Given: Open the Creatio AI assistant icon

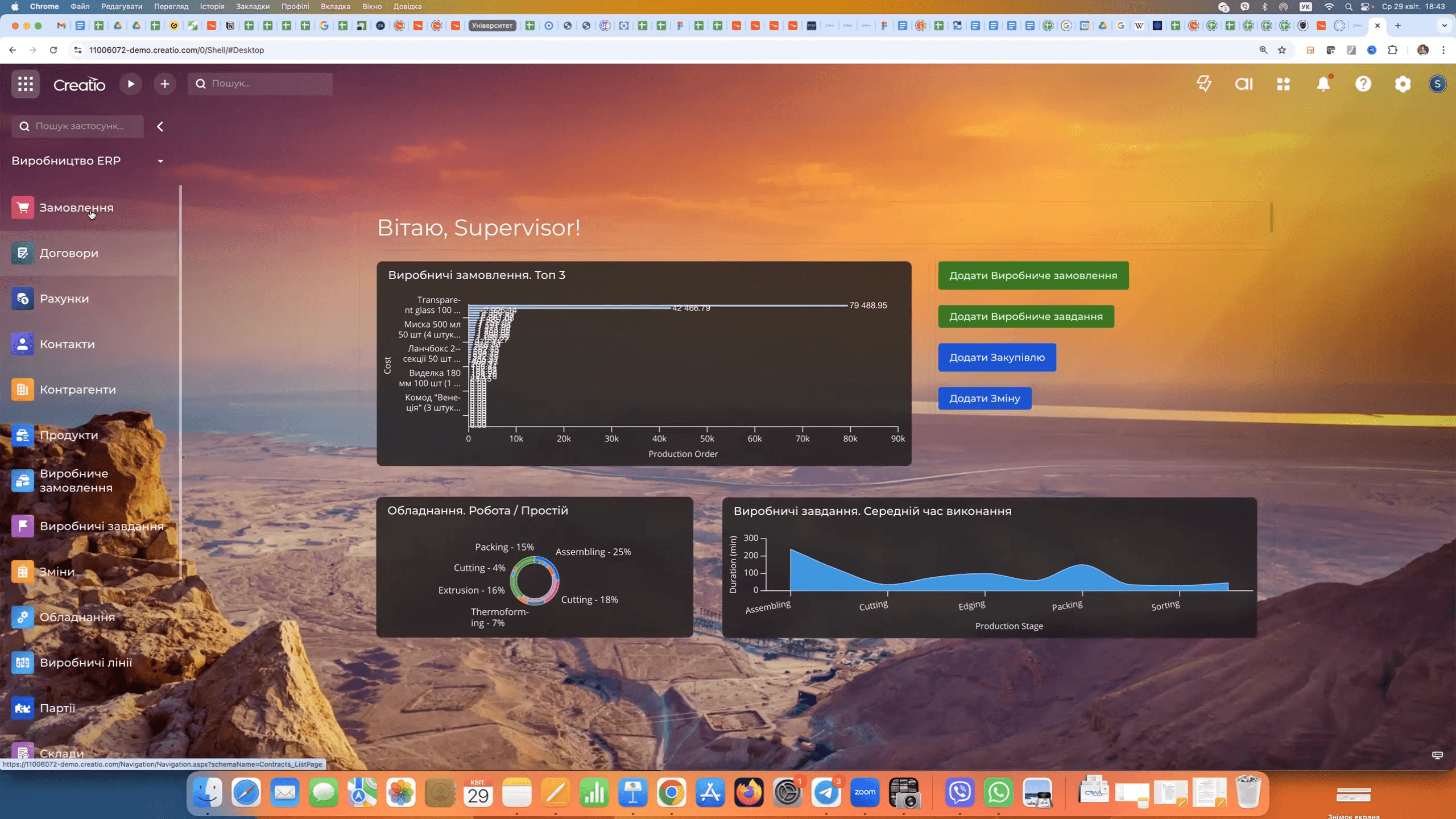Looking at the screenshot, I should [1244, 84].
